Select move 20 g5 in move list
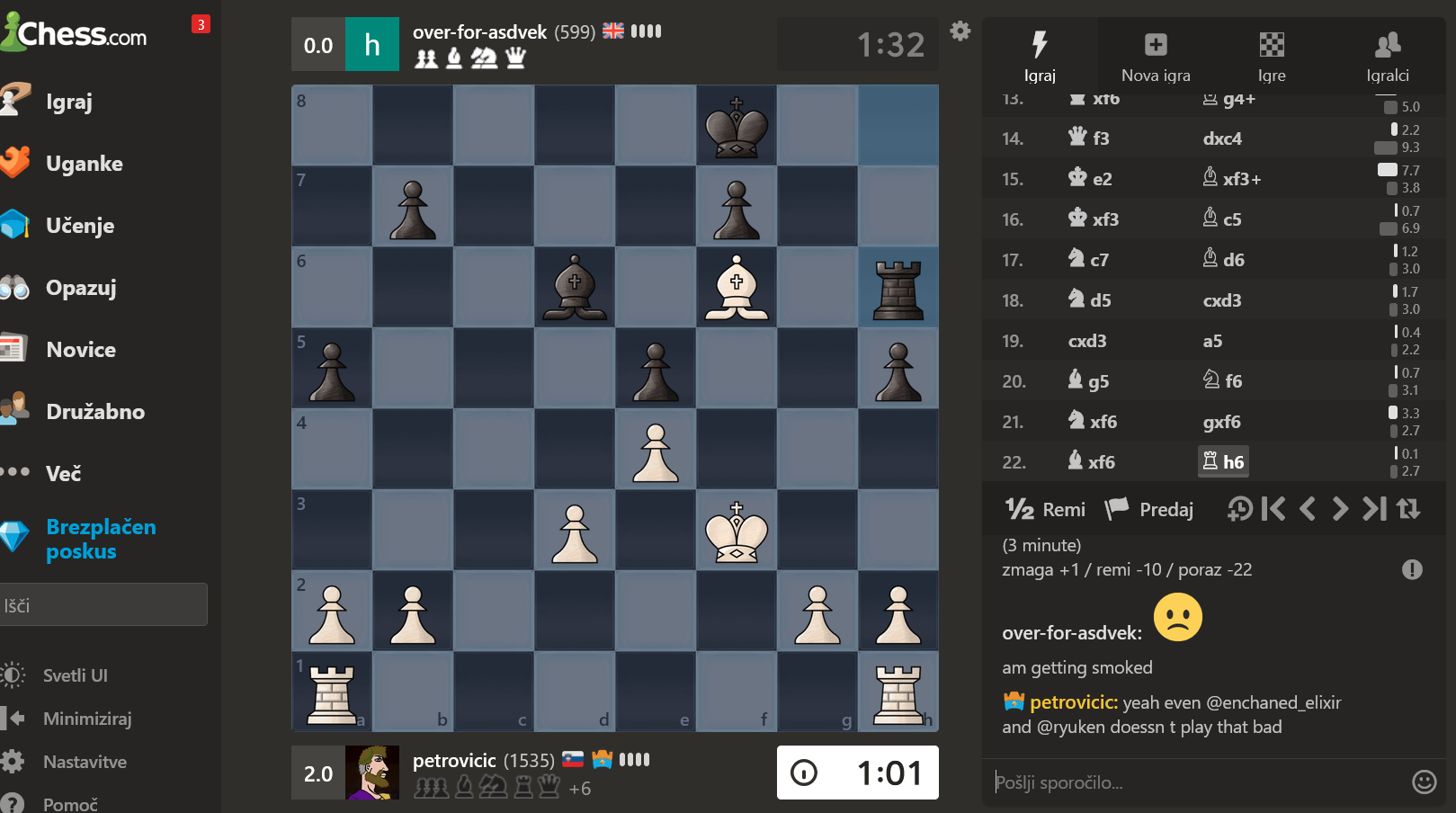Screen dimensions: 1456x813 1088,381
